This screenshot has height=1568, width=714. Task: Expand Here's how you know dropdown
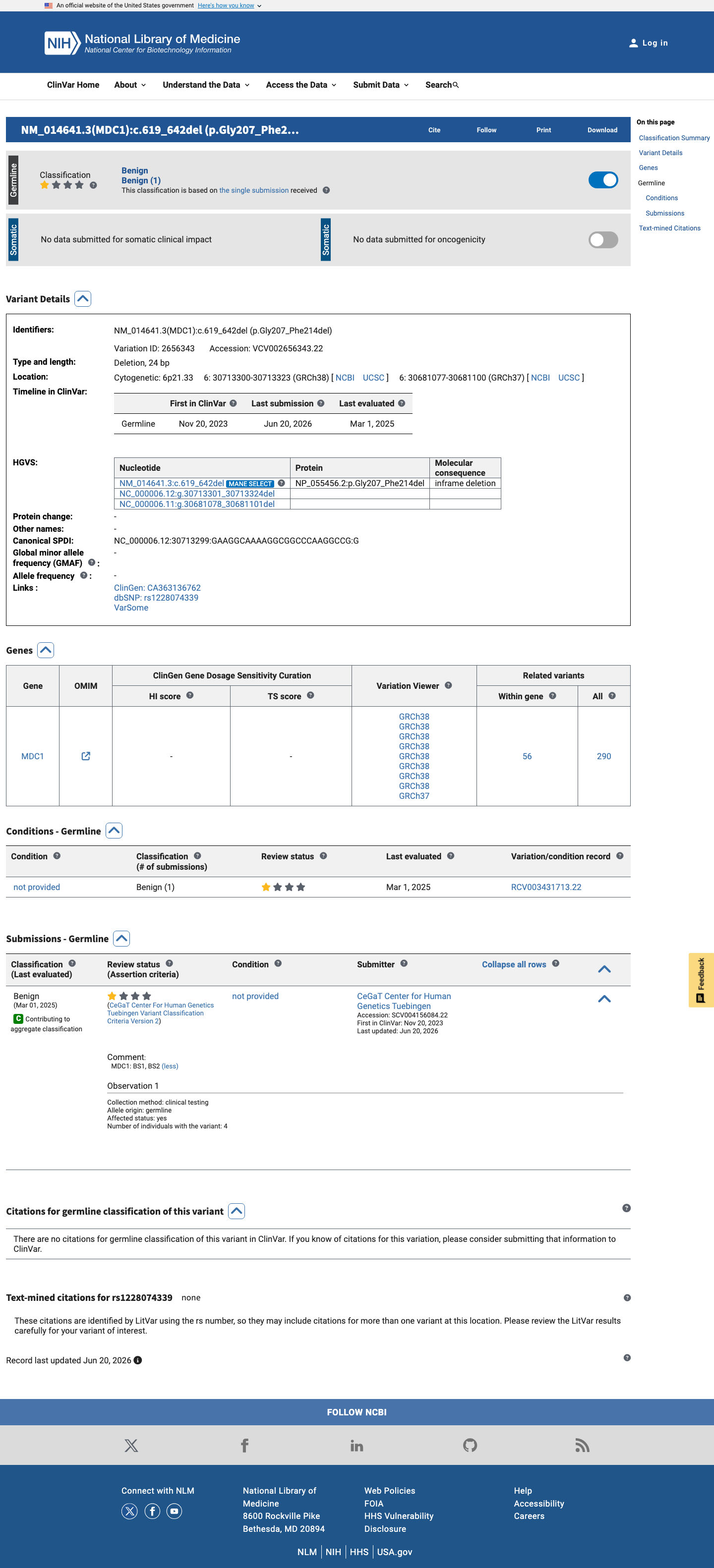pos(229,5)
